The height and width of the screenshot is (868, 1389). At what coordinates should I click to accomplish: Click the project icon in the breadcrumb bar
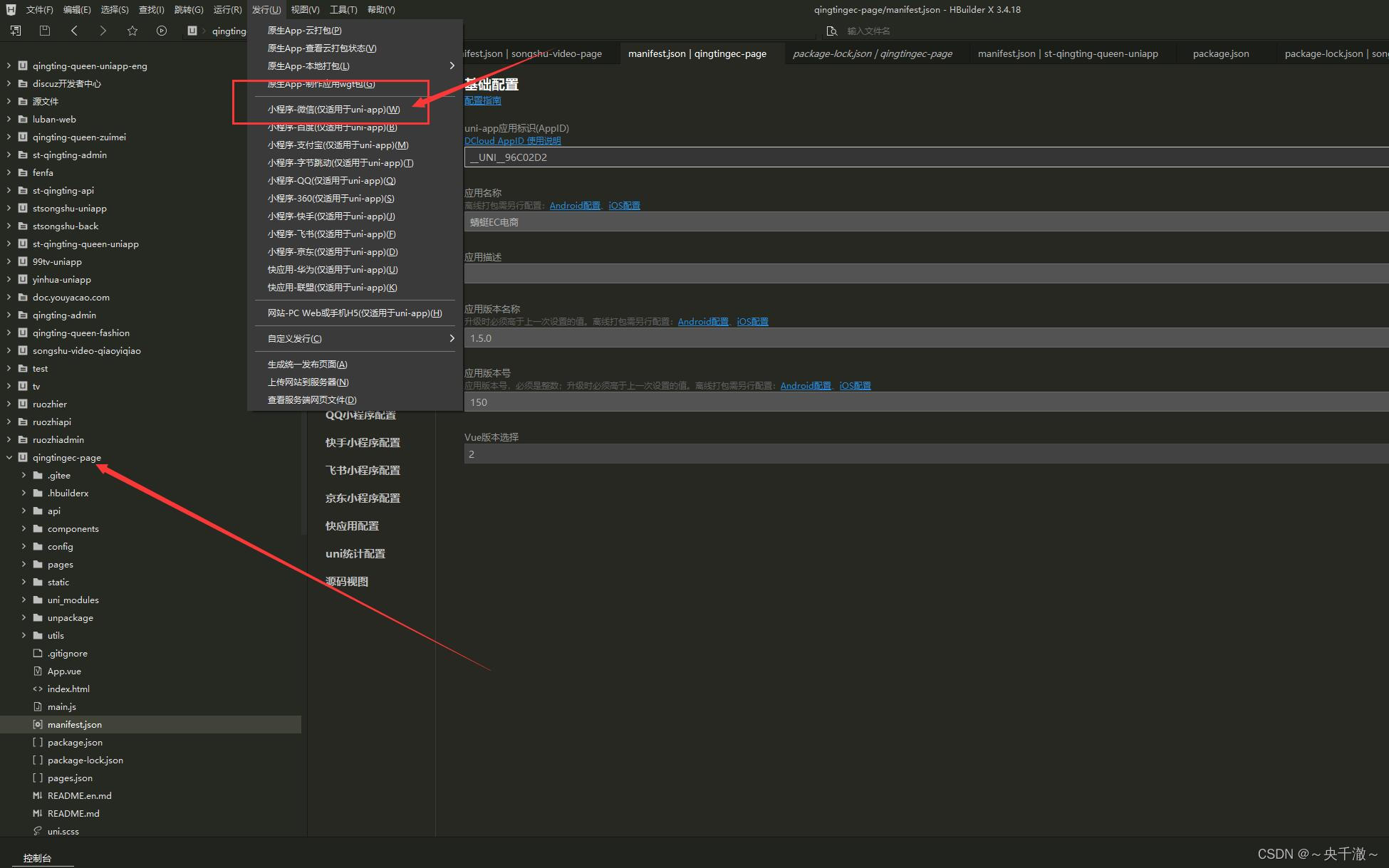192,31
